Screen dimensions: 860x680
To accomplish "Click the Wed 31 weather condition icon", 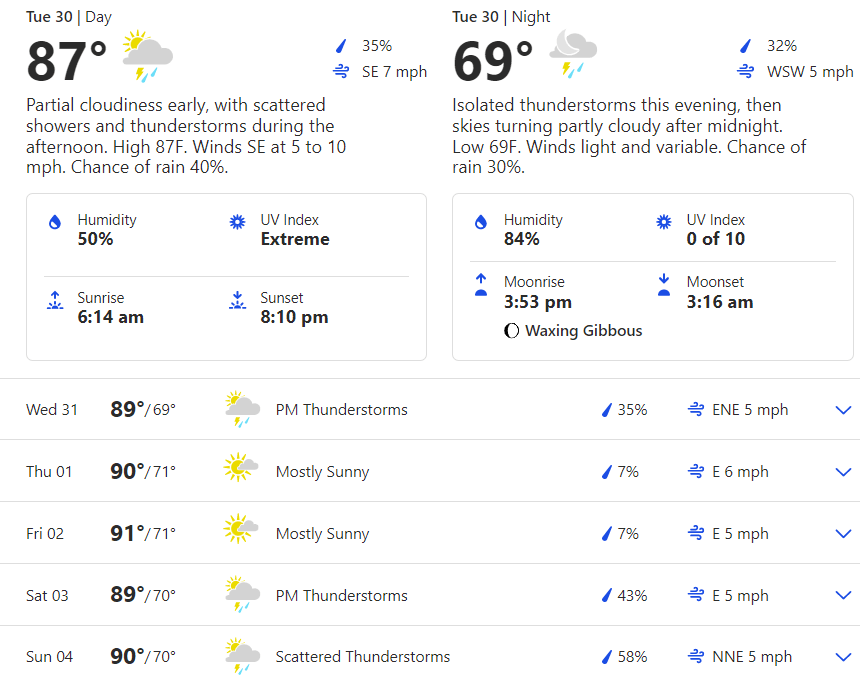I will (241, 409).
